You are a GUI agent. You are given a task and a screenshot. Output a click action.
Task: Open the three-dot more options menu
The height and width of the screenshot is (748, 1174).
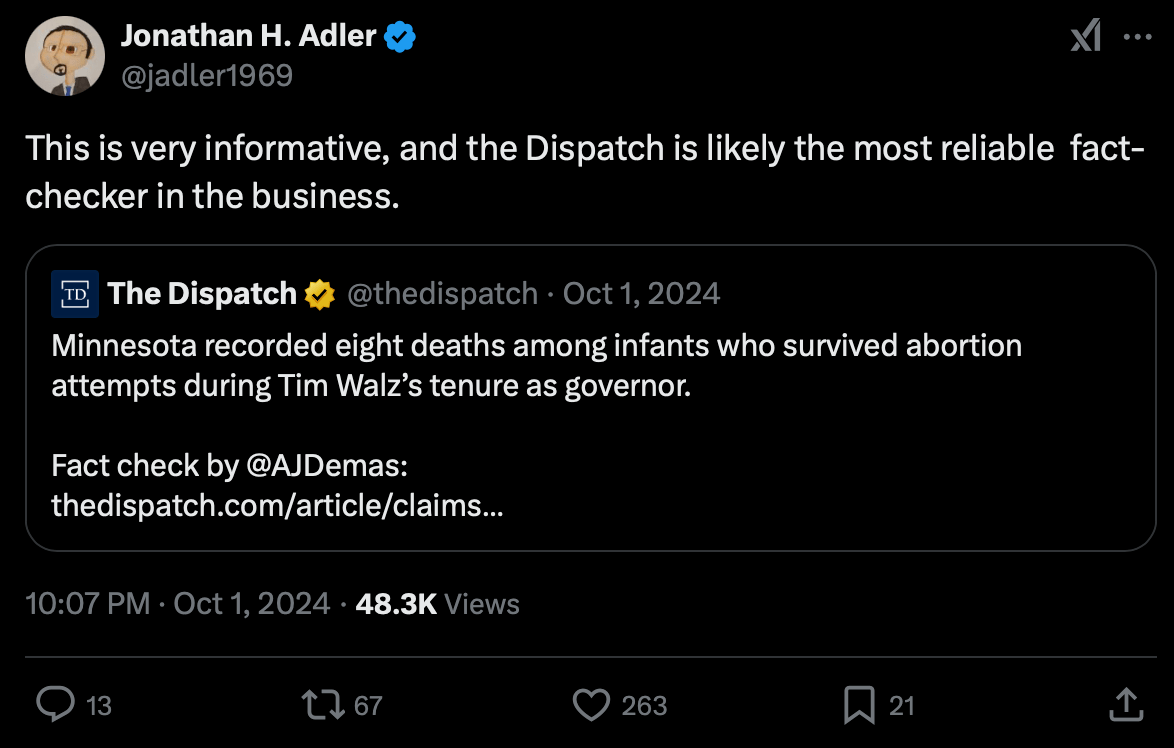1138,38
